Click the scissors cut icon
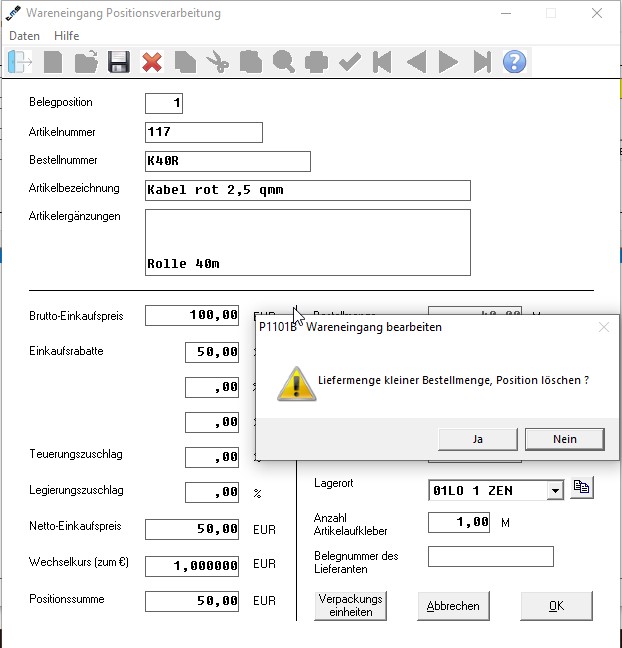This screenshot has height=648, width=622. [x=217, y=62]
